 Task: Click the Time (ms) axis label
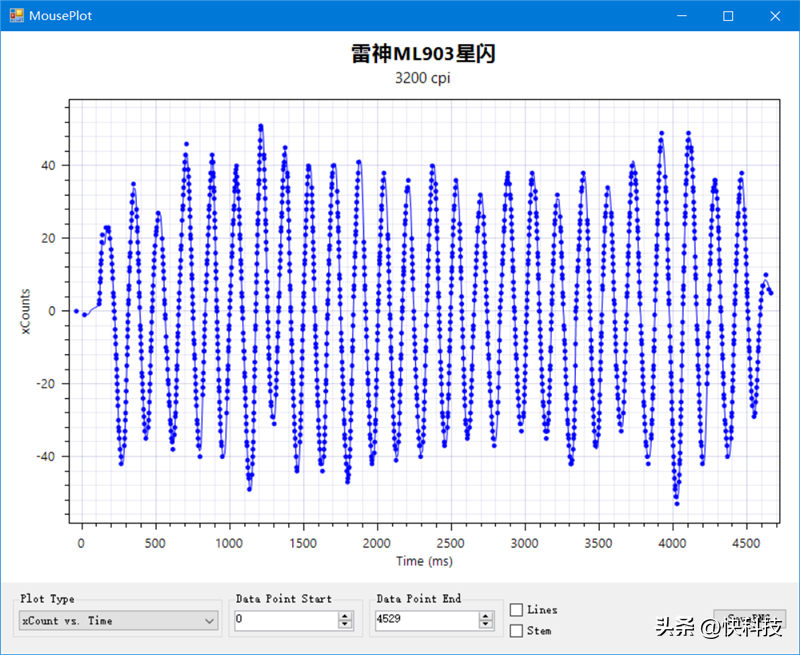point(424,561)
